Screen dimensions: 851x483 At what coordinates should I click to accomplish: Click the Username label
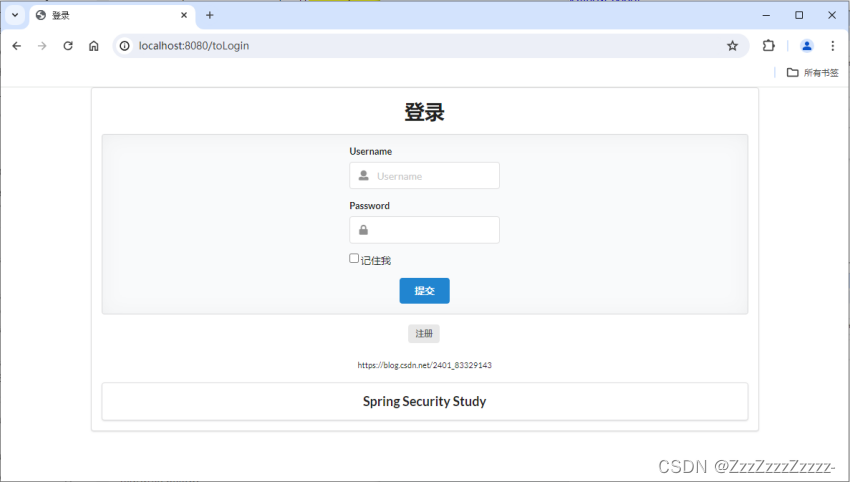coord(371,151)
